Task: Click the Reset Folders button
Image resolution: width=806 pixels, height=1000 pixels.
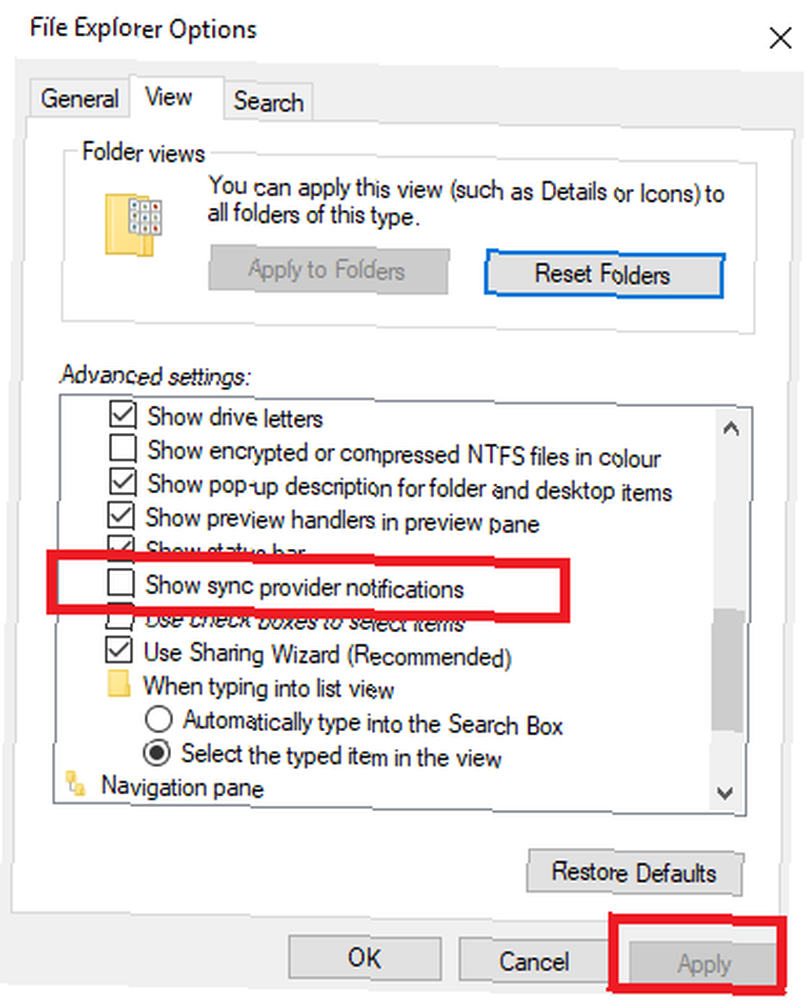Action: pos(604,274)
